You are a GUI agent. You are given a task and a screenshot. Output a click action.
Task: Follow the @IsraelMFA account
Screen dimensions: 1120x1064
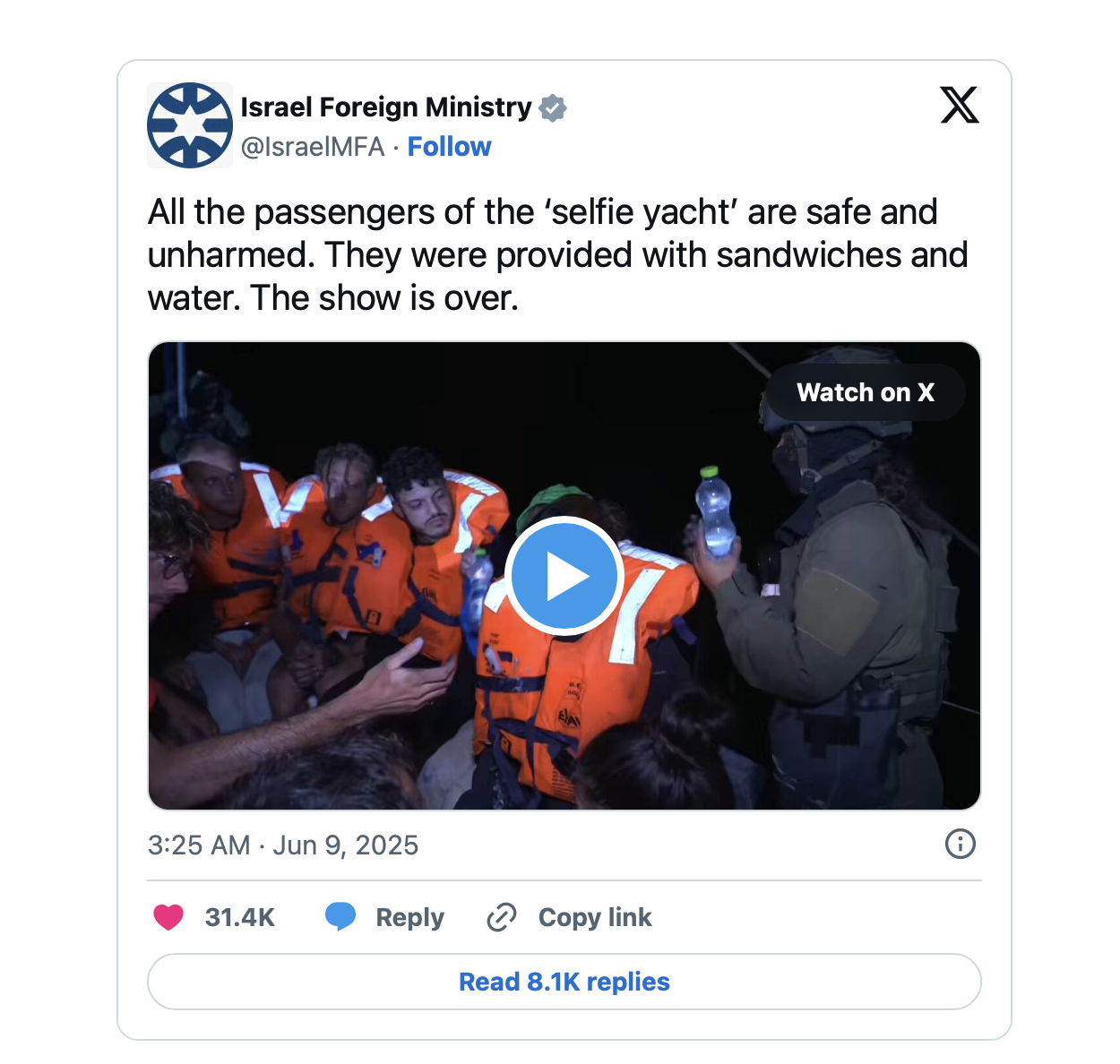click(450, 146)
